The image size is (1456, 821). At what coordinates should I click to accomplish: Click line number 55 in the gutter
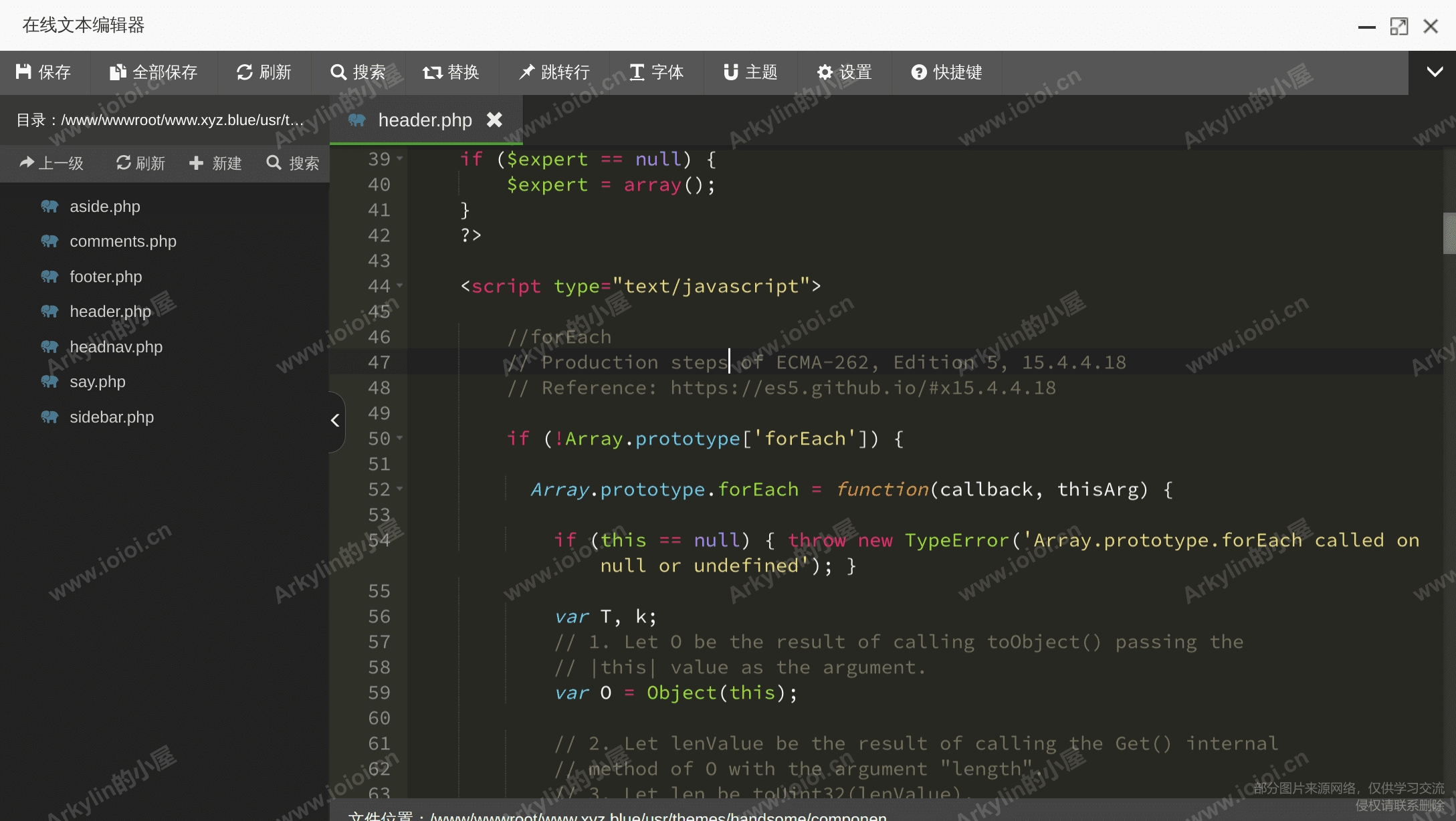pyautogui.click(x=379, y=591)
